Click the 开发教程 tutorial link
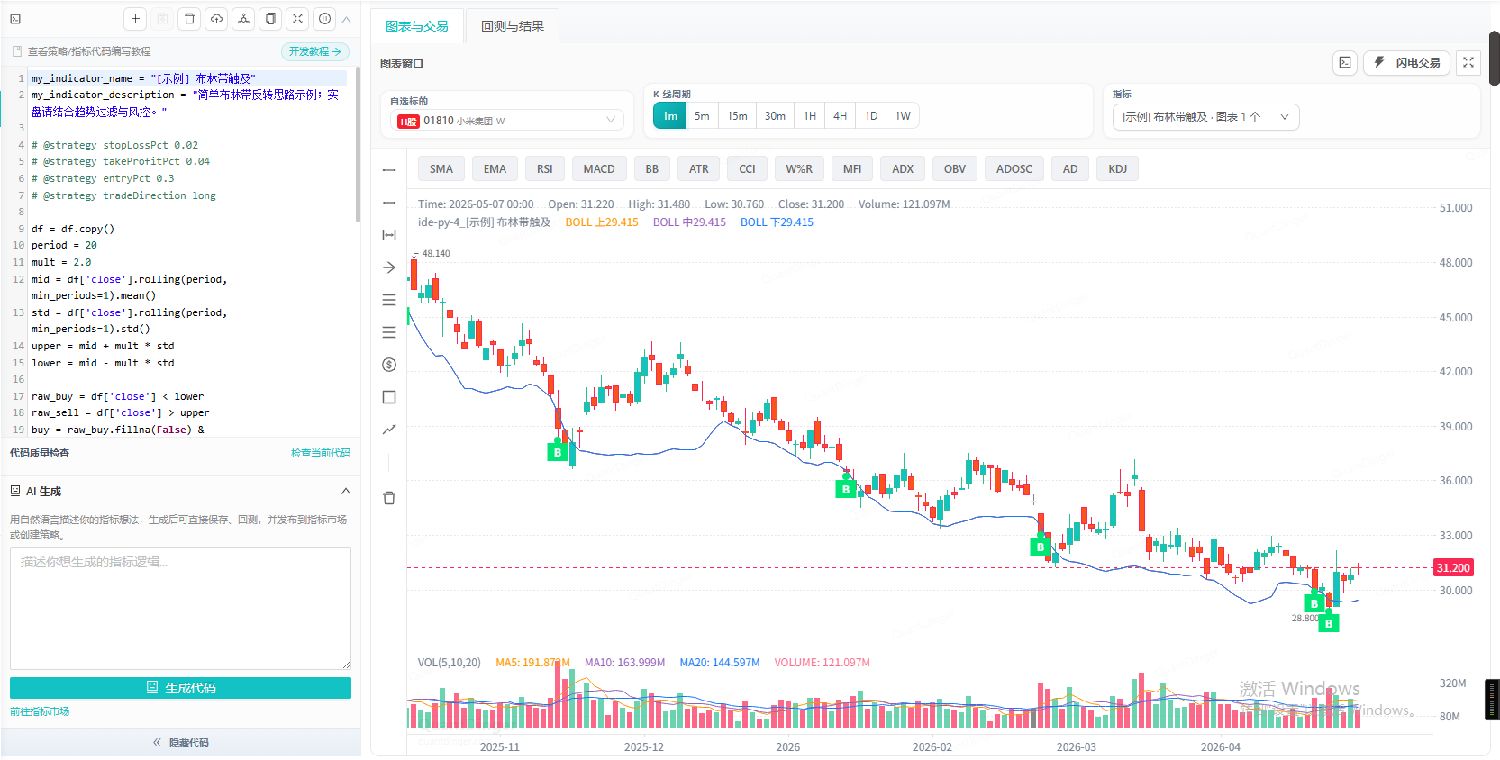Image resolution: width=1500 pixels, height=760 pixels. 315,51
